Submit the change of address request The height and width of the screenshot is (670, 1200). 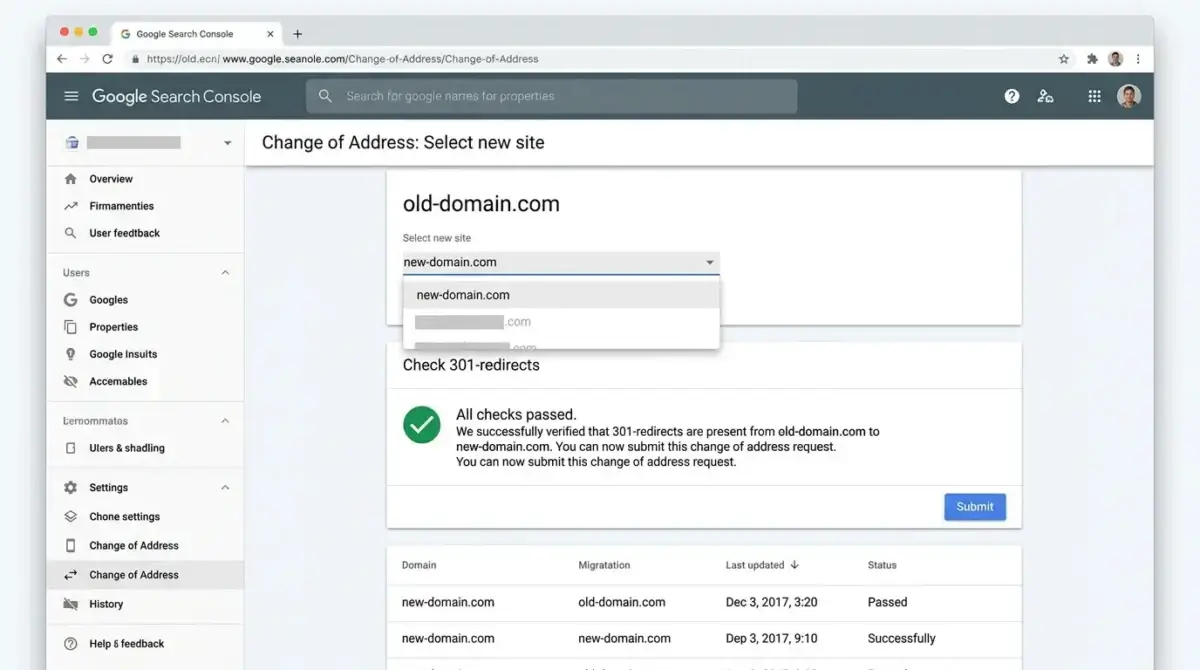click(x=975, y=507)
